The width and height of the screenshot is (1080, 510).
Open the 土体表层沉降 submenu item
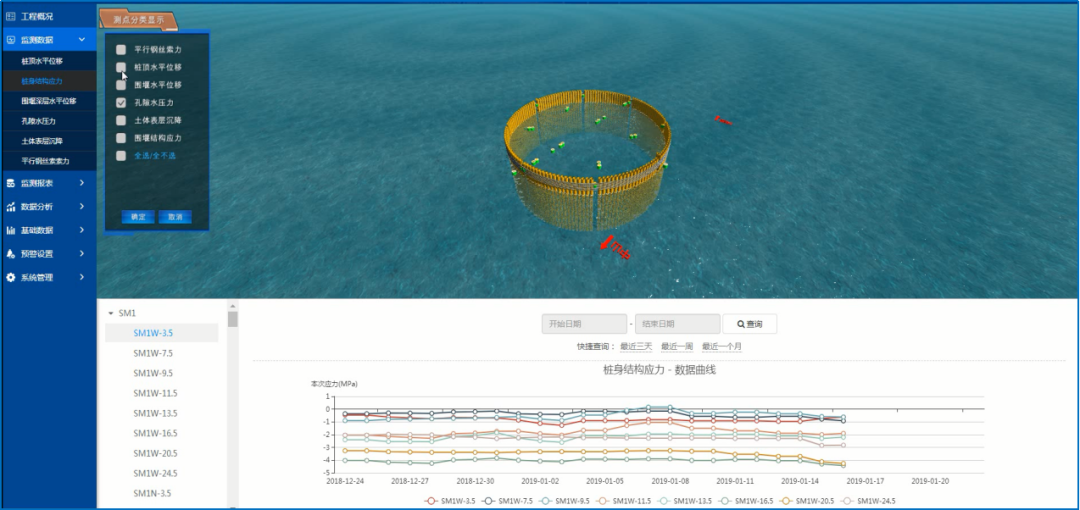point(48,141)
